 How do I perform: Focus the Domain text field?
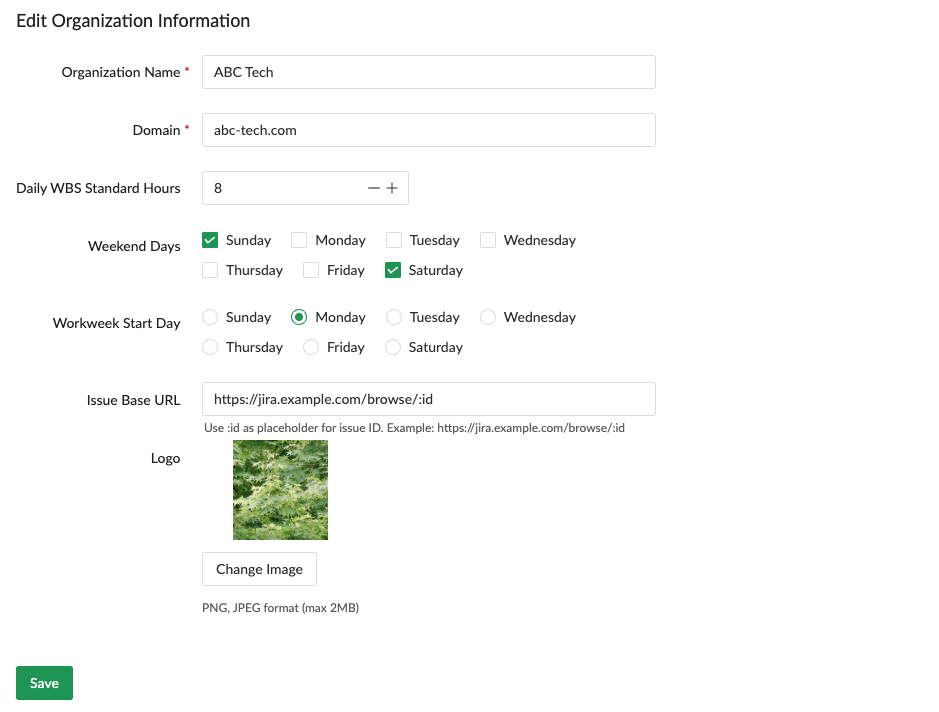(x=428, y=130)
